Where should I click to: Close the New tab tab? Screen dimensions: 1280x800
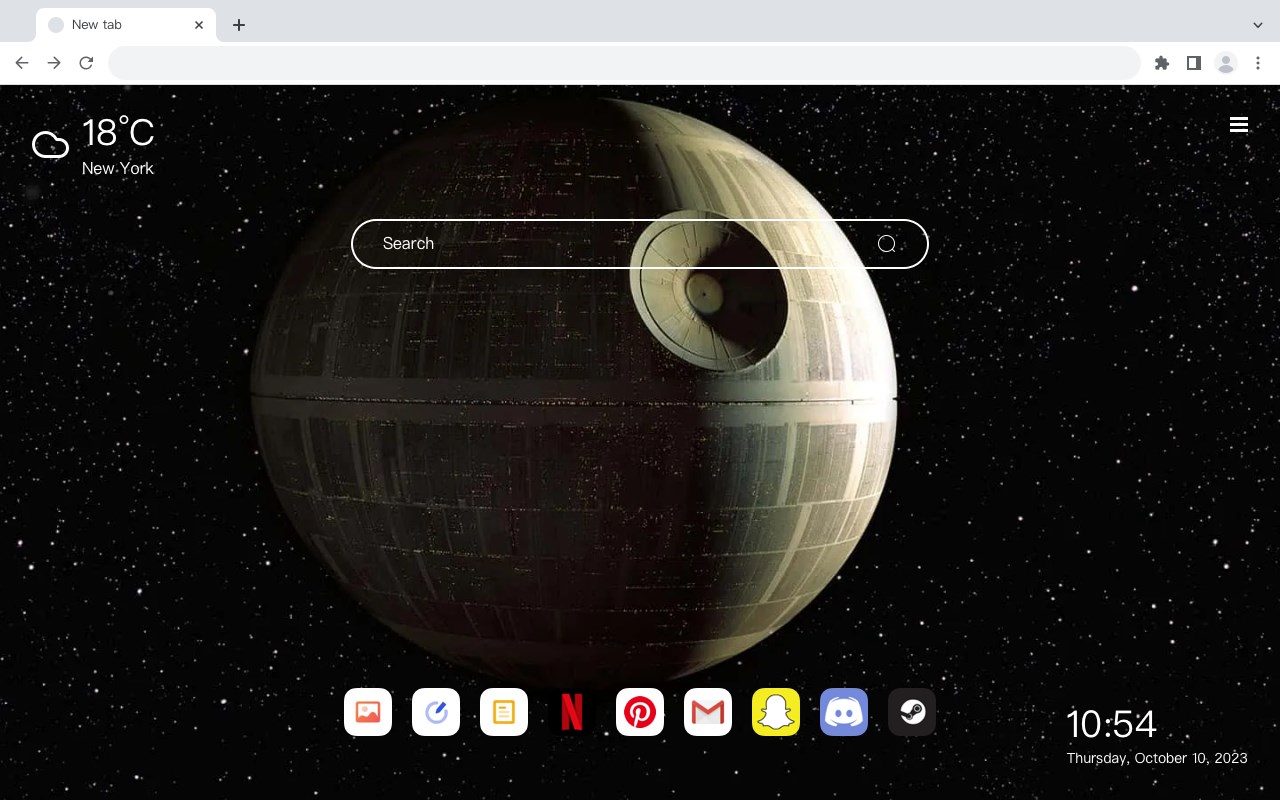click(x=199, y=25)
